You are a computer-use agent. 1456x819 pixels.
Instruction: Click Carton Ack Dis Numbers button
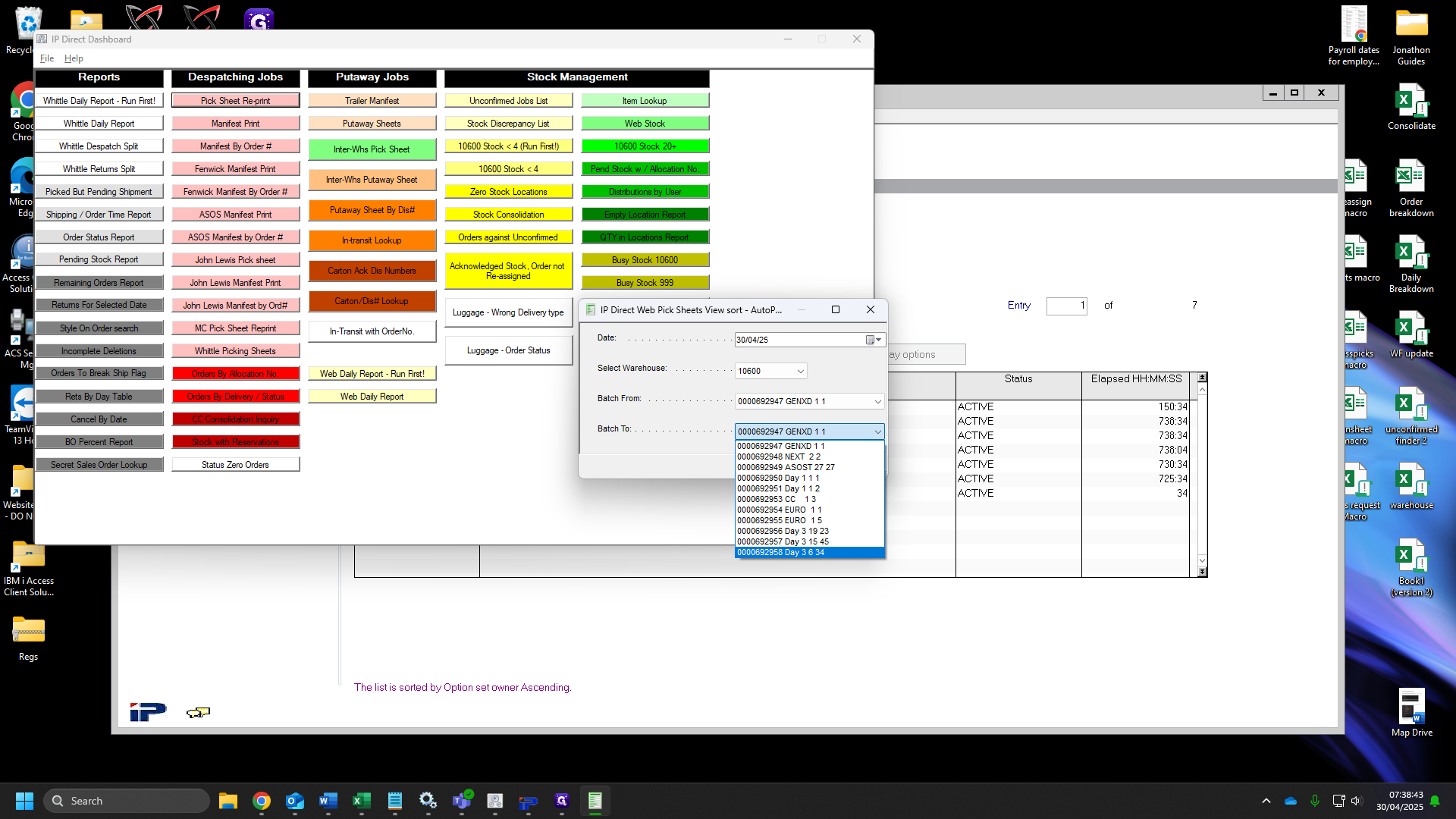point(372,271)
